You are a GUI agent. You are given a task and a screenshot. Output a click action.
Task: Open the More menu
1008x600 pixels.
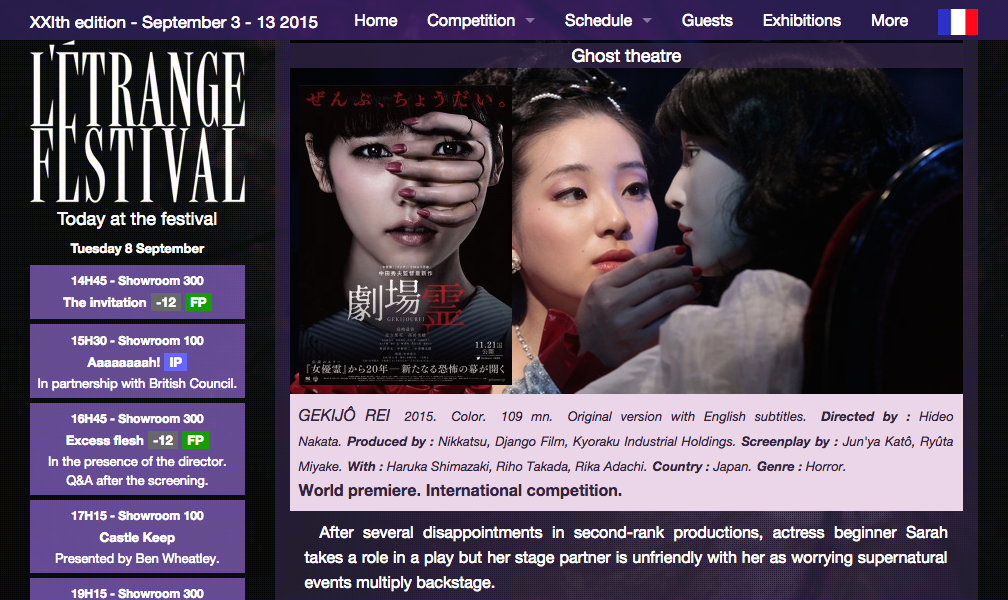click(x=889, y=21)
